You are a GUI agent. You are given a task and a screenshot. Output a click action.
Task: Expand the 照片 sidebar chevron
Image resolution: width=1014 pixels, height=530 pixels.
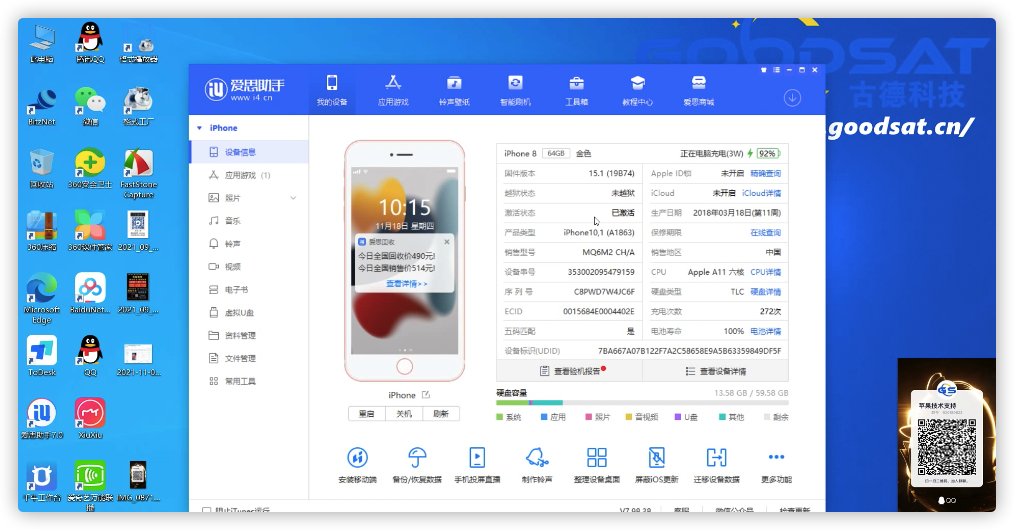pos(293,198)
